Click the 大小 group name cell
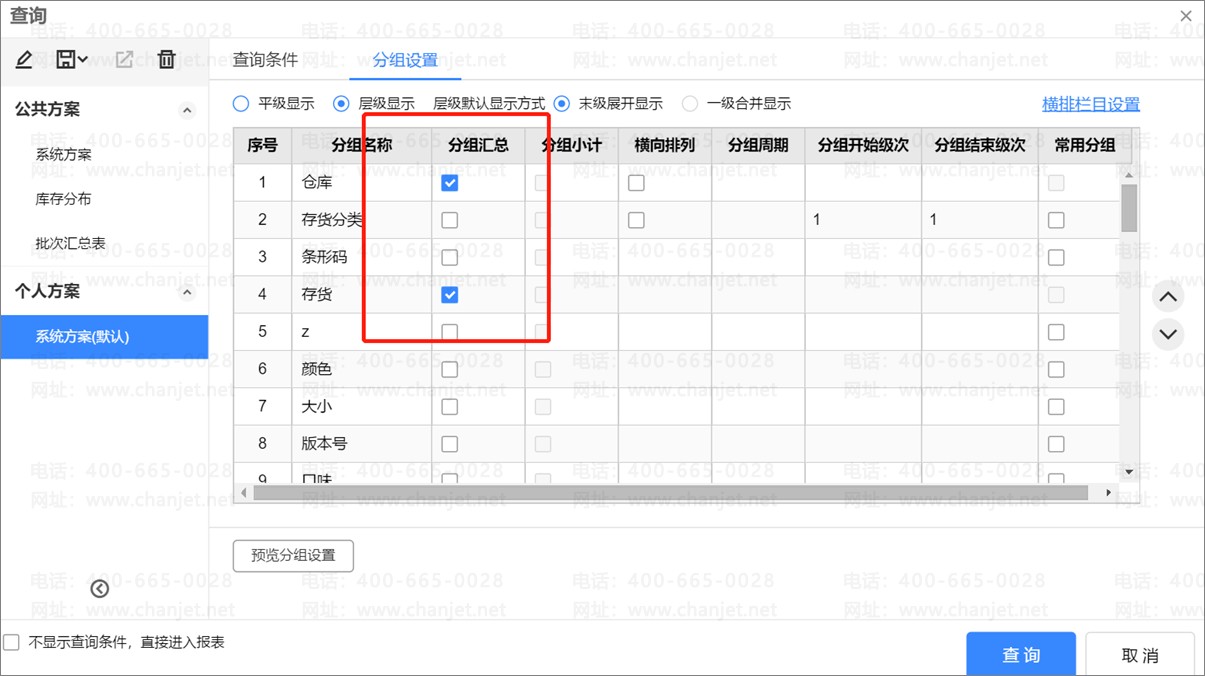The height and width of the screenshot is (676, 1205). tap(362, 407)
